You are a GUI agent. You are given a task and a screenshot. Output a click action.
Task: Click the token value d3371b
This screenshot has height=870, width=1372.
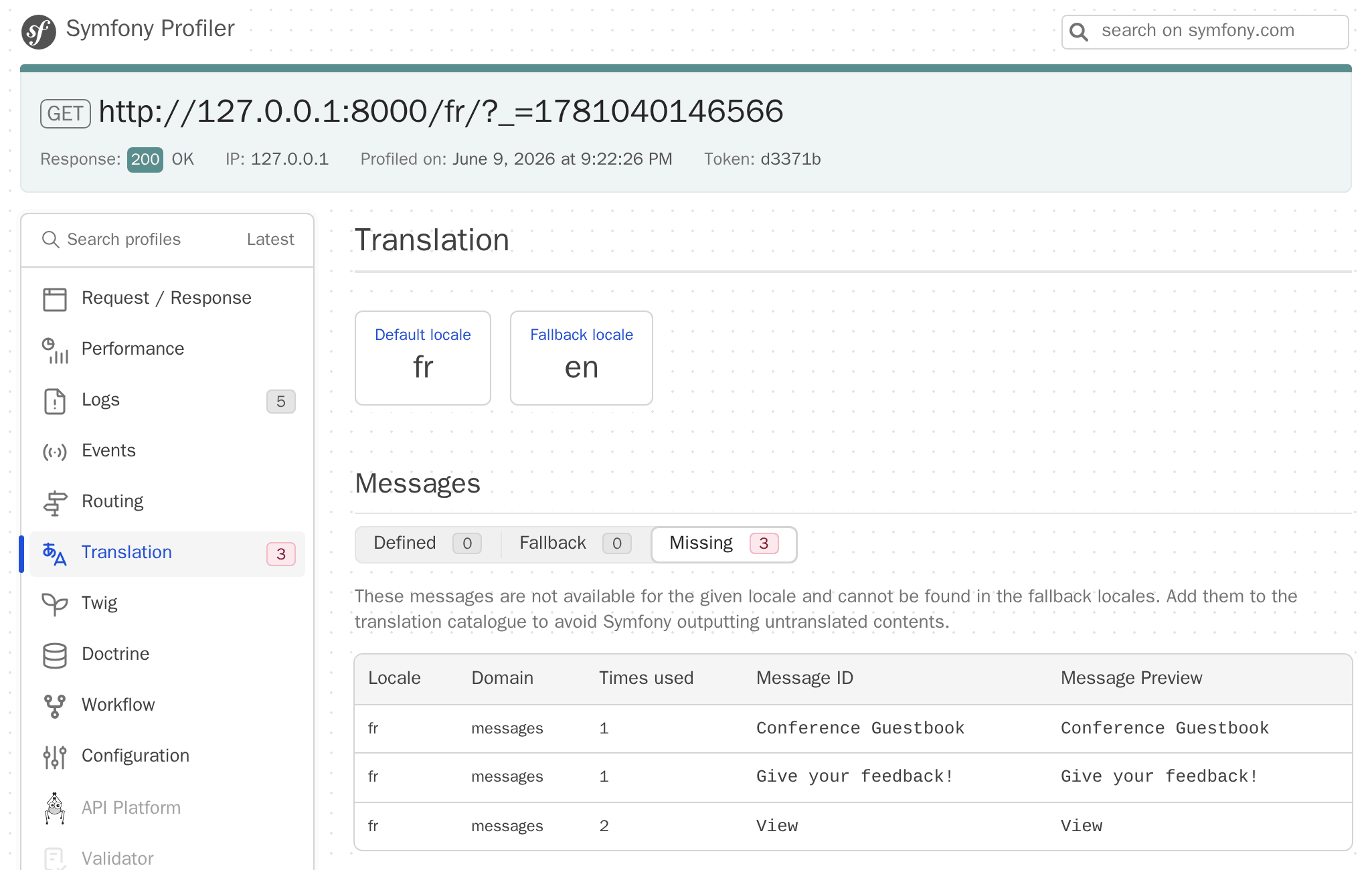791,159
